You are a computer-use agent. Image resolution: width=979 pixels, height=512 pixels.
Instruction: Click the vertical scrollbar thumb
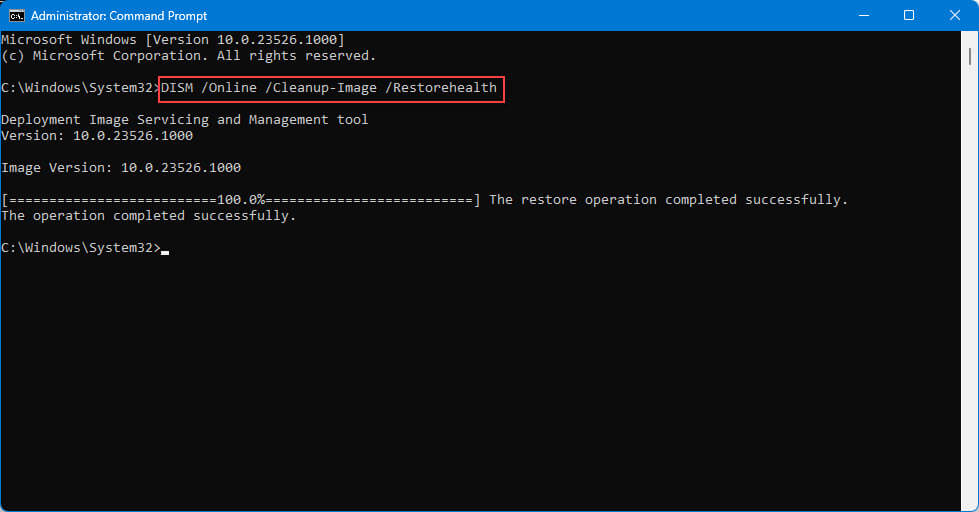(x=970, y=56)
